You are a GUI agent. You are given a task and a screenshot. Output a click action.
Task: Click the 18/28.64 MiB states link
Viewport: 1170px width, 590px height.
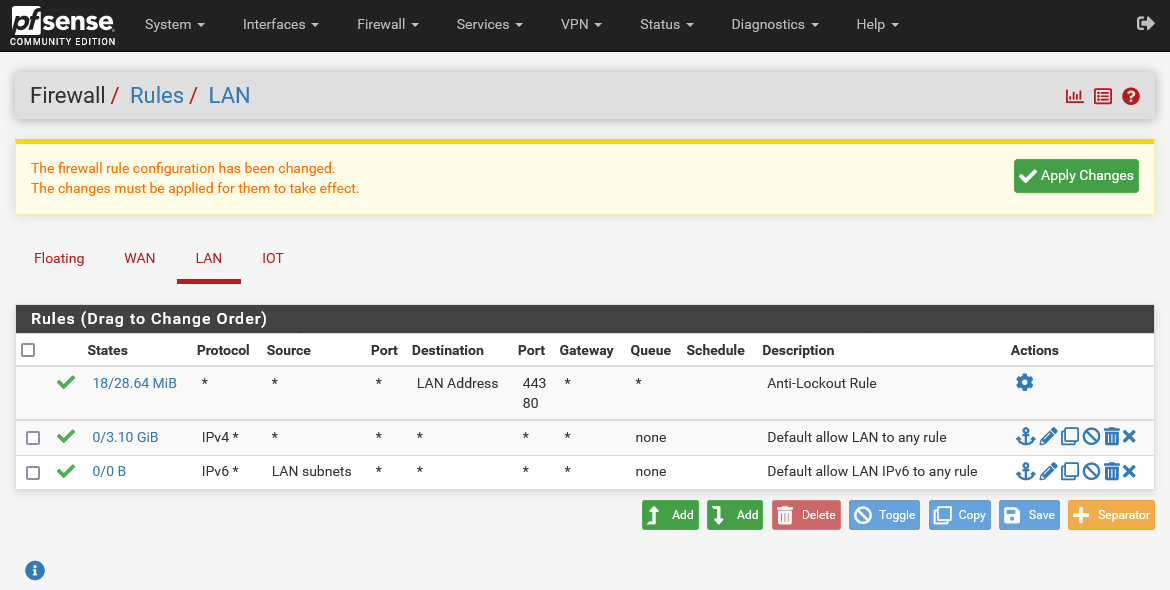tap(134, 383)
